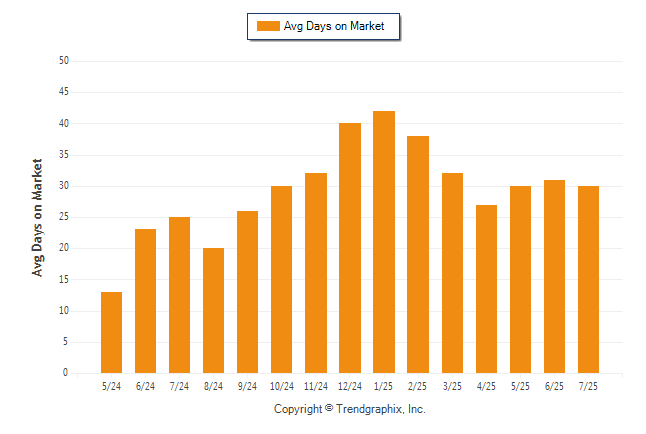
Task: Click the orange legend swatch
Action: pos(268,26)
